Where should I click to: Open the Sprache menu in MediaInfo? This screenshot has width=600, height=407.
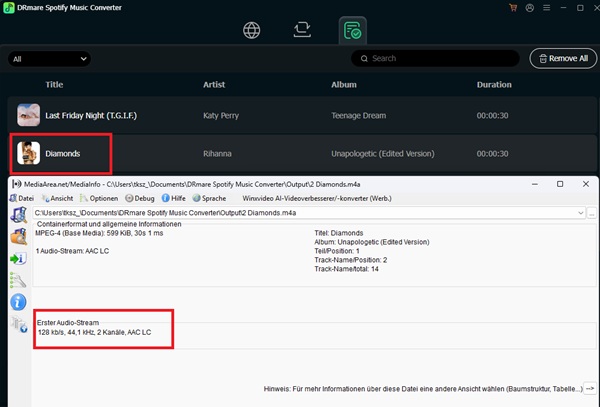point(209,198)
